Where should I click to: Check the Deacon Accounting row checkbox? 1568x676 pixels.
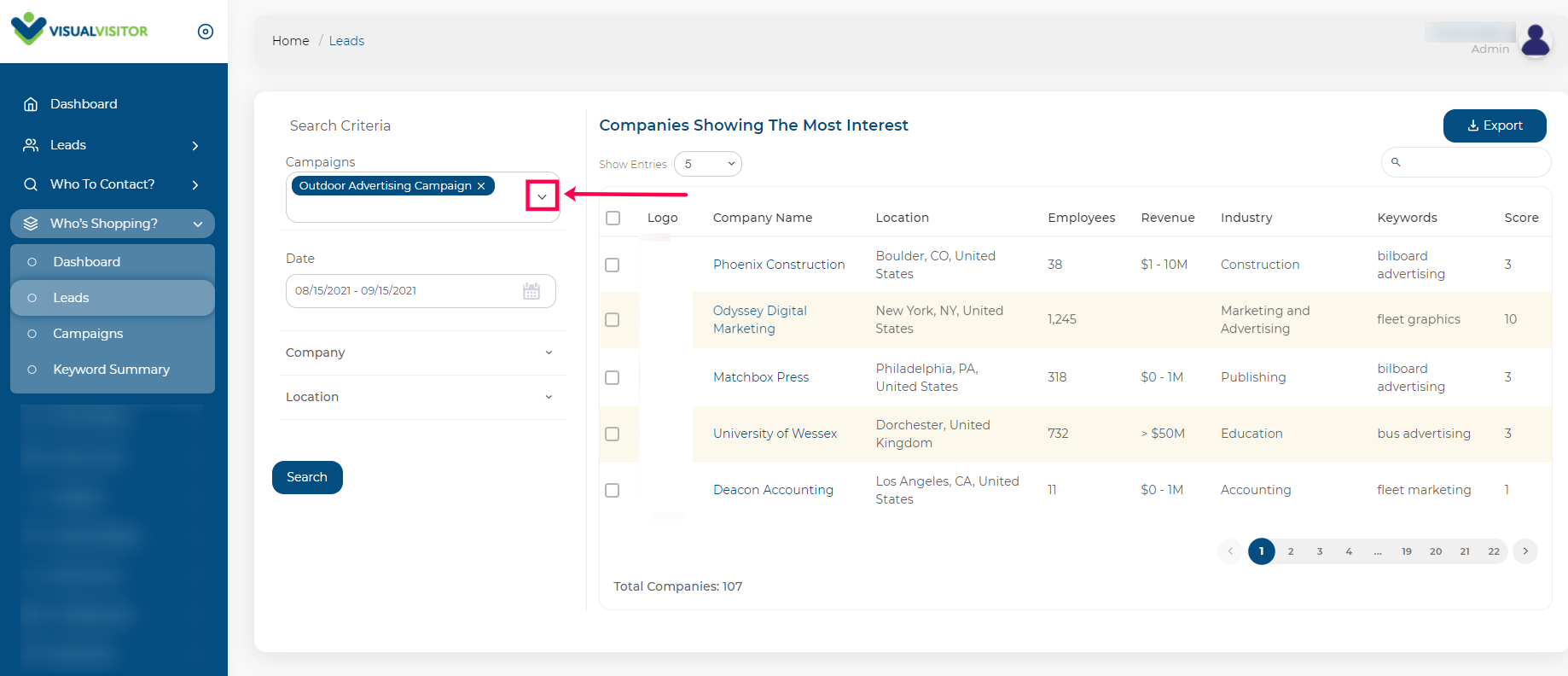pos(613,490)
